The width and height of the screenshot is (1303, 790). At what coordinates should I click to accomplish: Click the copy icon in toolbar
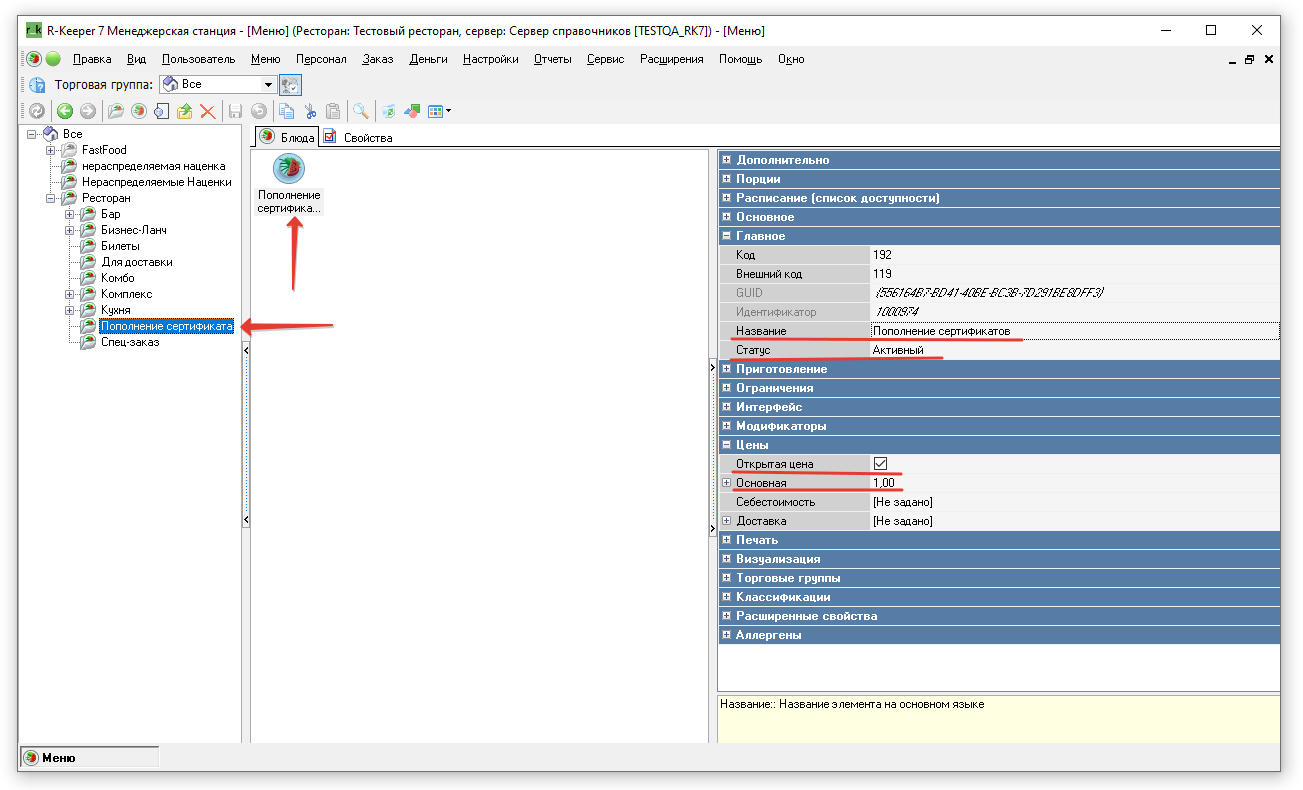click(x=287, y=111)
